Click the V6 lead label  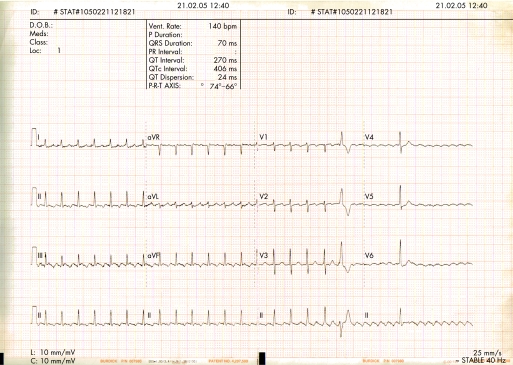coord(369,256)
